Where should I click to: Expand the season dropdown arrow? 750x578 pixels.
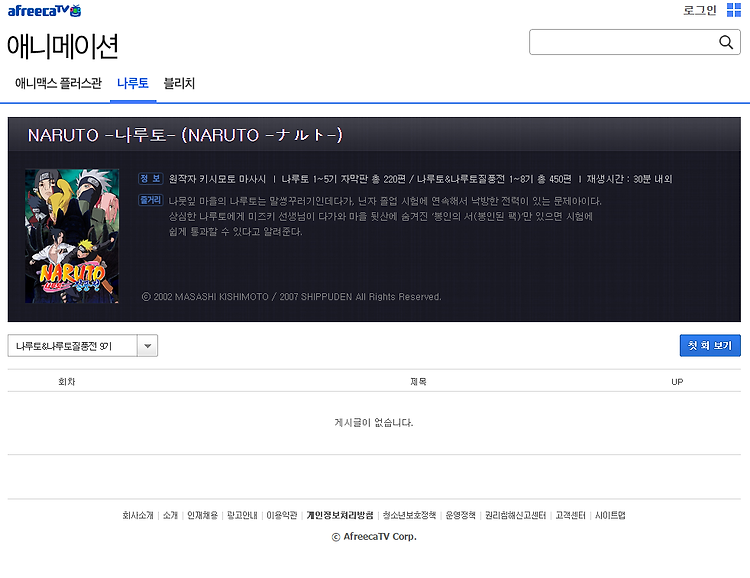click(x=147, y=345)
